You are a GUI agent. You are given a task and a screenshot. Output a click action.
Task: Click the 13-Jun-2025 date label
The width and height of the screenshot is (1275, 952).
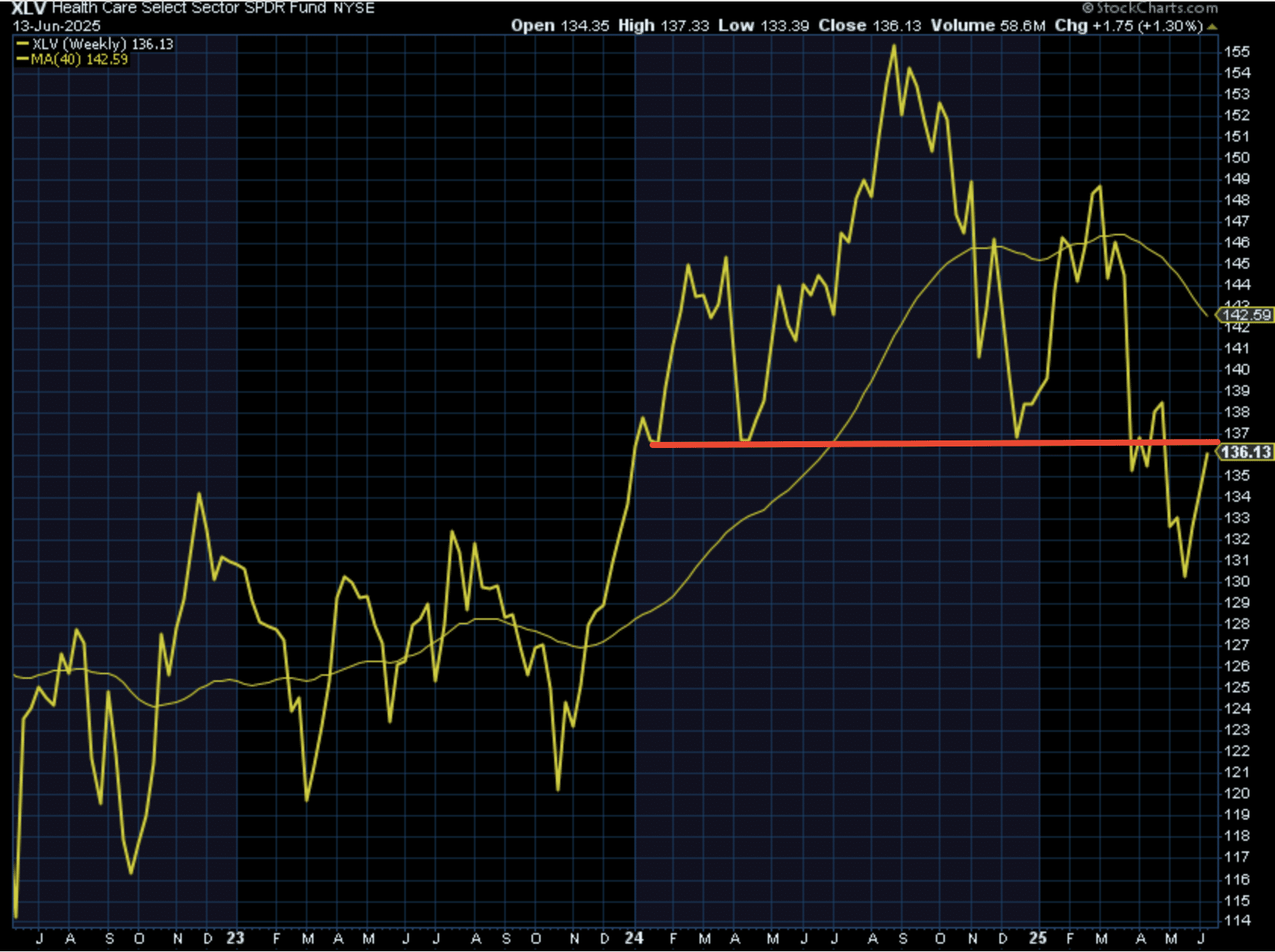pos(56,25)
